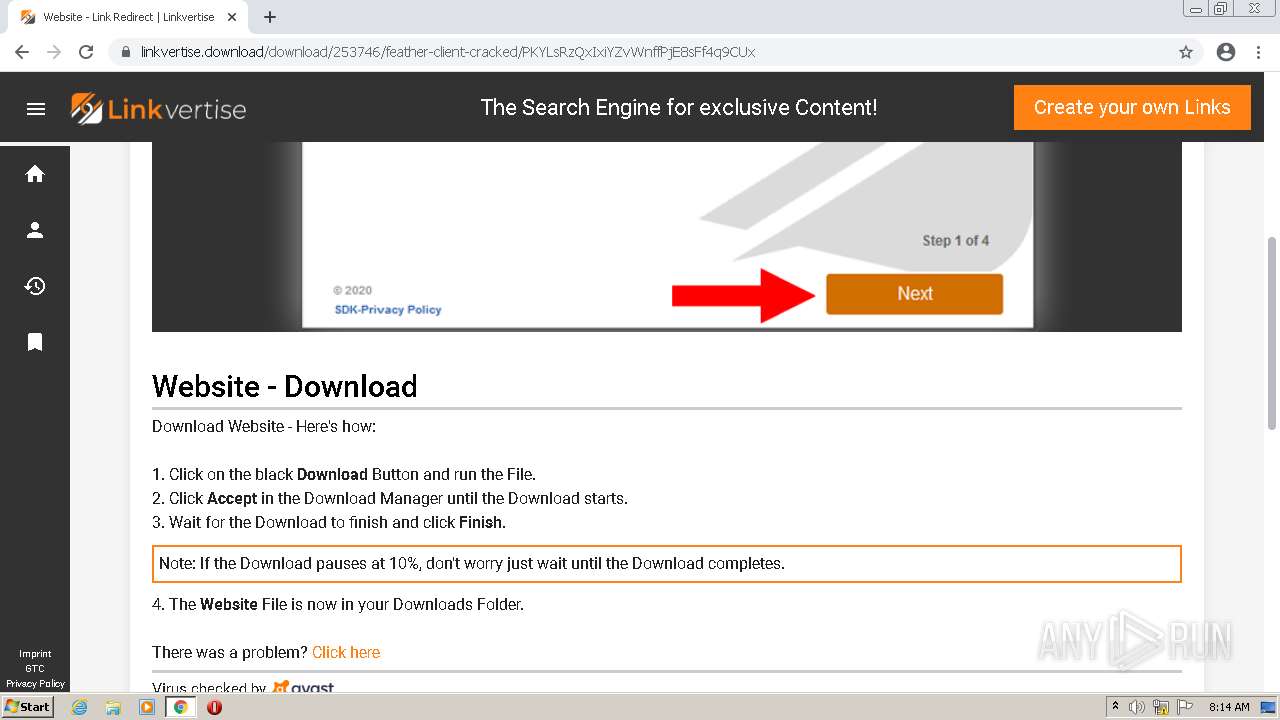
Task: Click 'The Search Engine for exclusive Content!' tagline
Action: [679, 107]
